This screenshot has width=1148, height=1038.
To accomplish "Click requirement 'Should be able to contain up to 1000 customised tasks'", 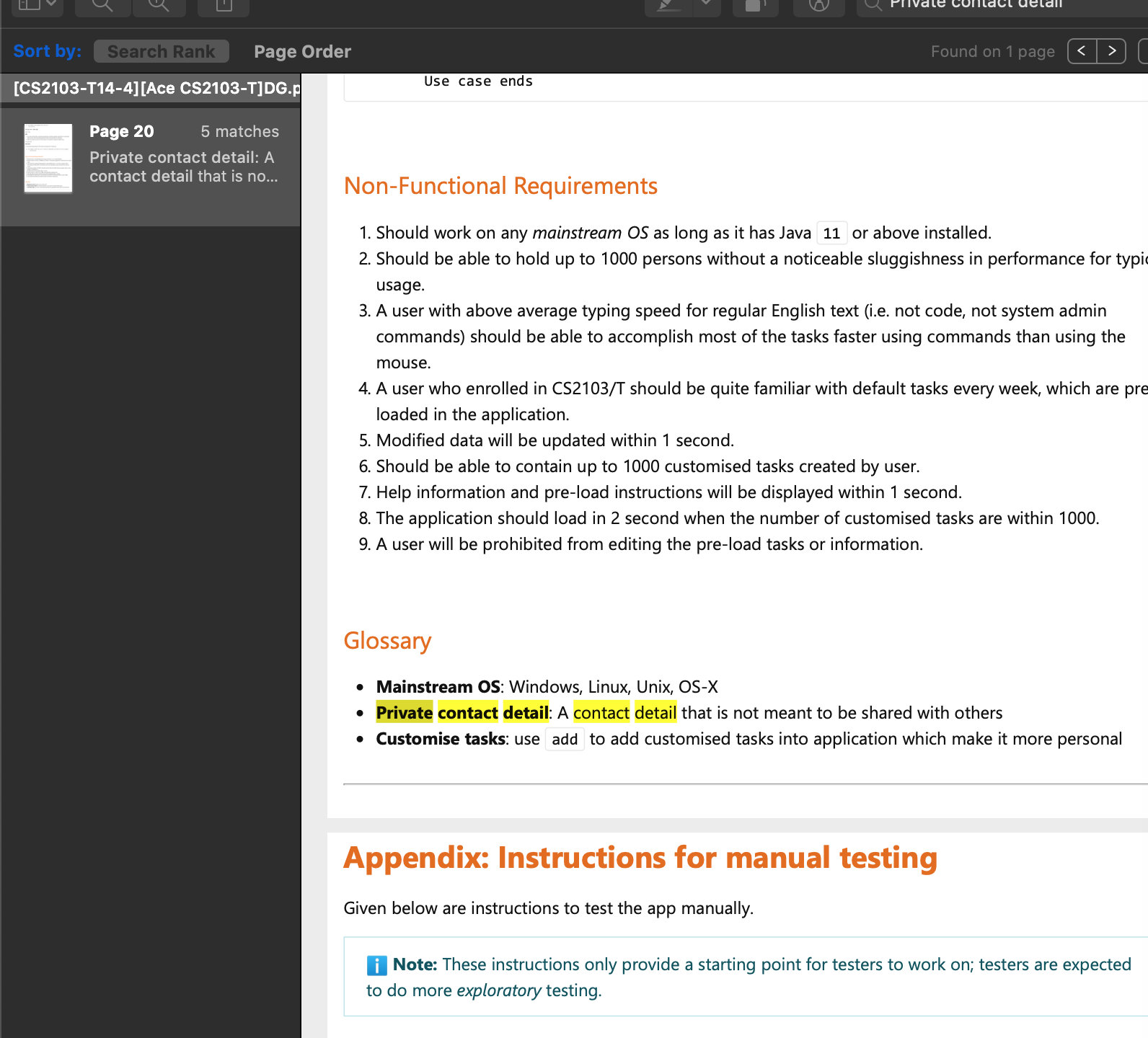I will (648, 466).
